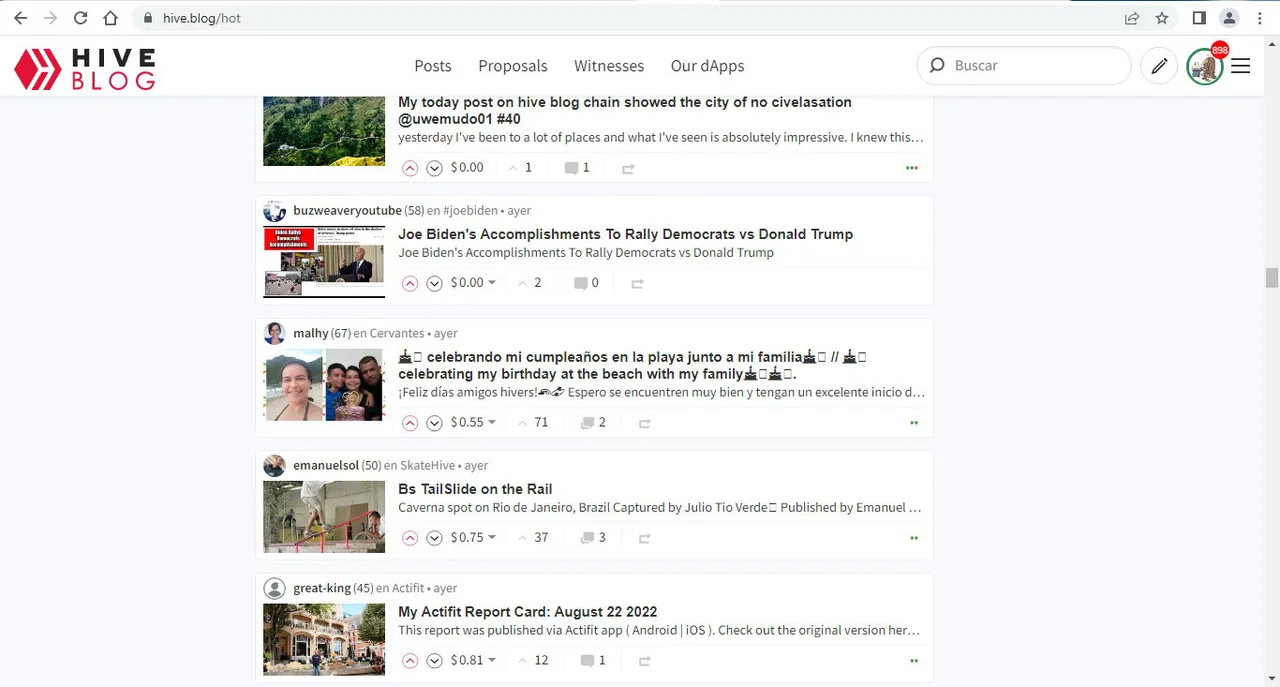Open the Actifit building photo thumbnail
1280x687 pixels.
click(324, 640)
